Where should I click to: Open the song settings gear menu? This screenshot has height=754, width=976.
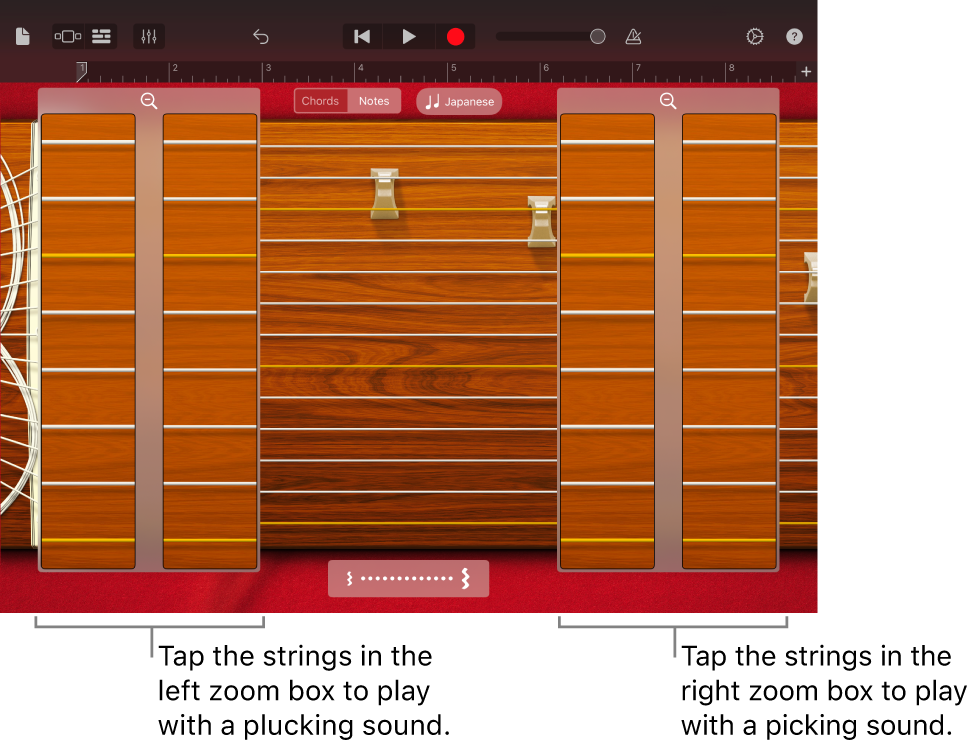[x=754, y=36]
